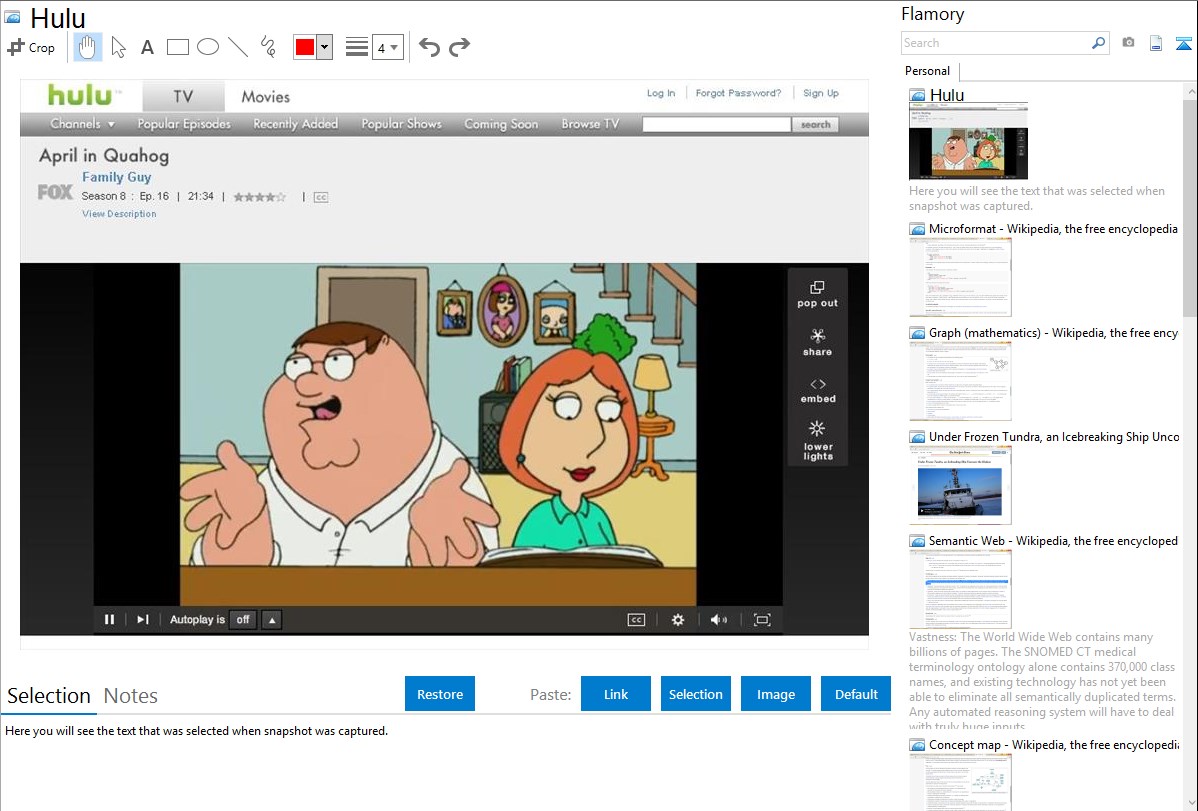
Task: Redo the last edit
Action: (x=459, y=47)
